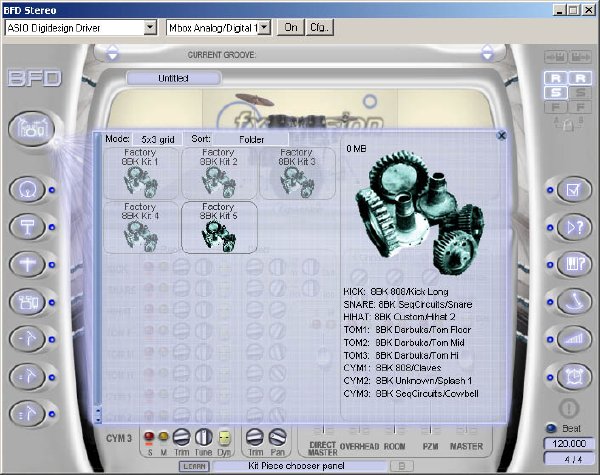Select the snare drum piece icon

click(28, 227)
